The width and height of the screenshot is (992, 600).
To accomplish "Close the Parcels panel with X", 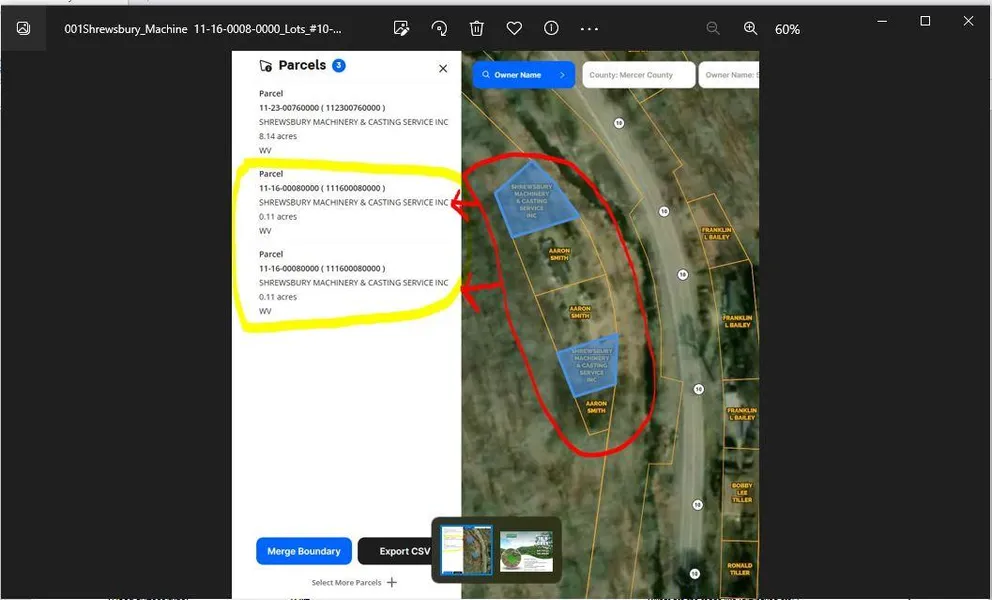I will coord(443,68).
